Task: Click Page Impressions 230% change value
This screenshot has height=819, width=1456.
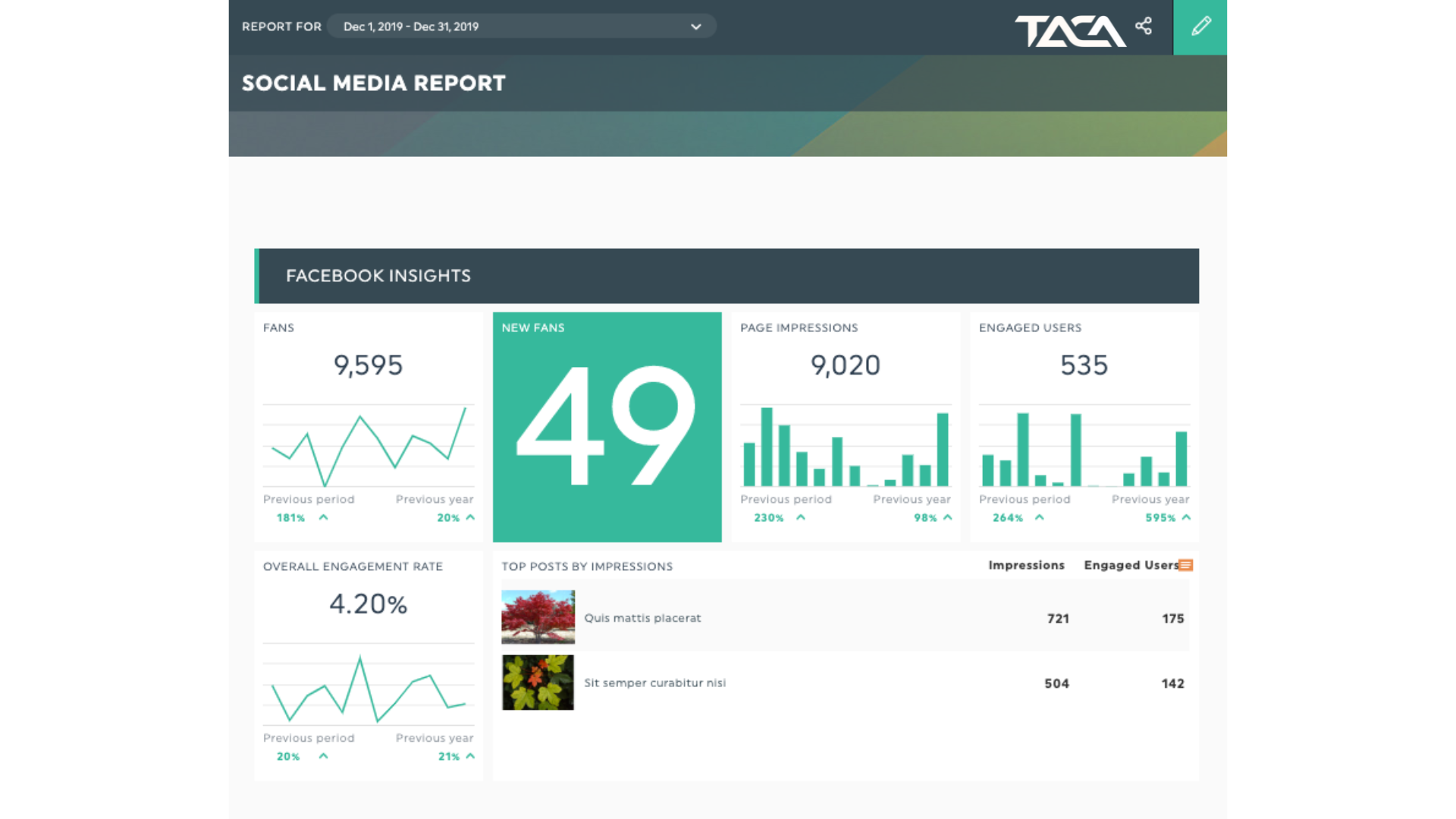Action: point(768,518)
